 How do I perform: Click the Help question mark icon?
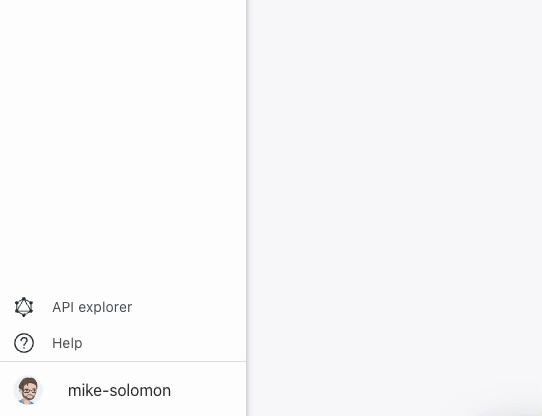pos(24,343)
